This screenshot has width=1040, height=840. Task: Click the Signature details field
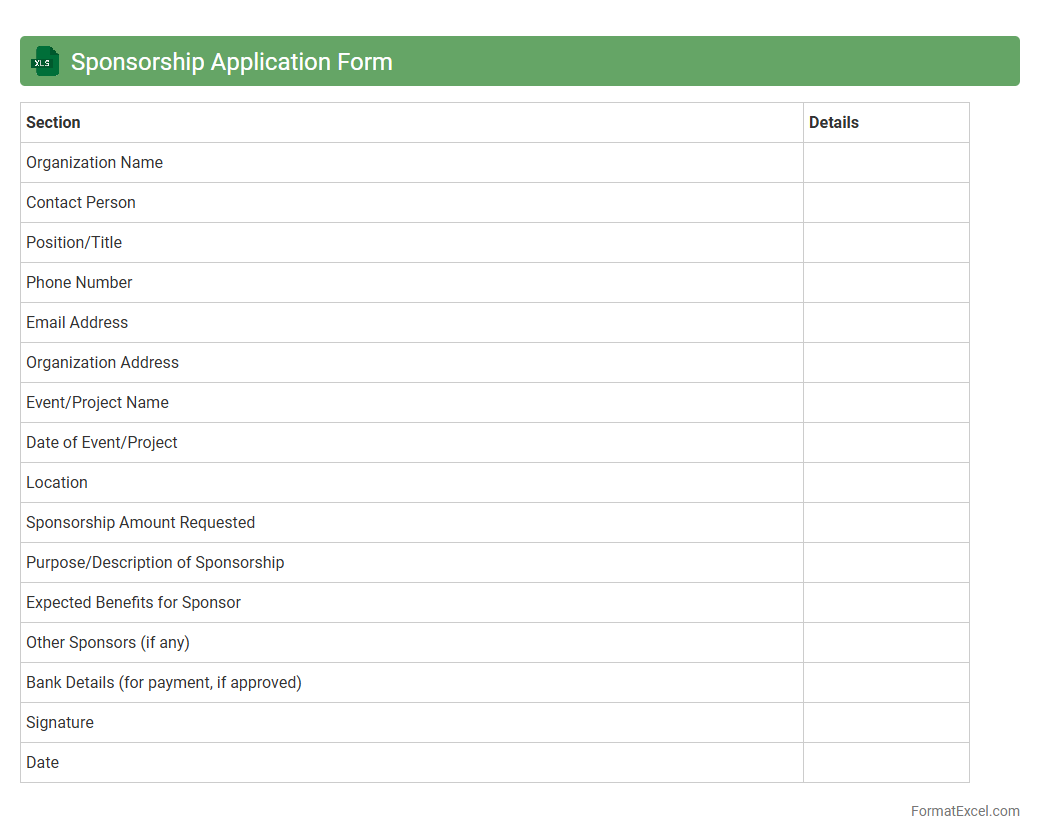885,722
